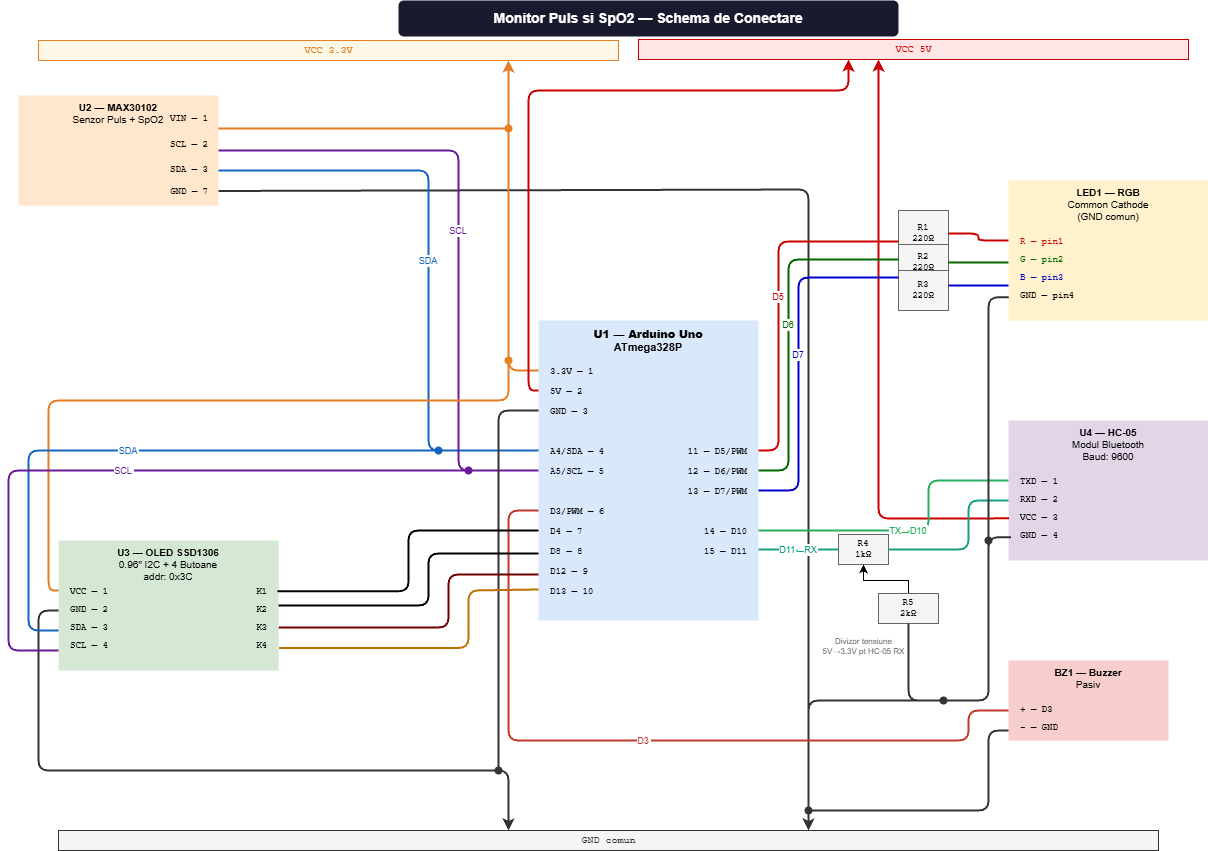
Task: Click Arduino pin 'D8 — 8'
Action: (566, 551)
